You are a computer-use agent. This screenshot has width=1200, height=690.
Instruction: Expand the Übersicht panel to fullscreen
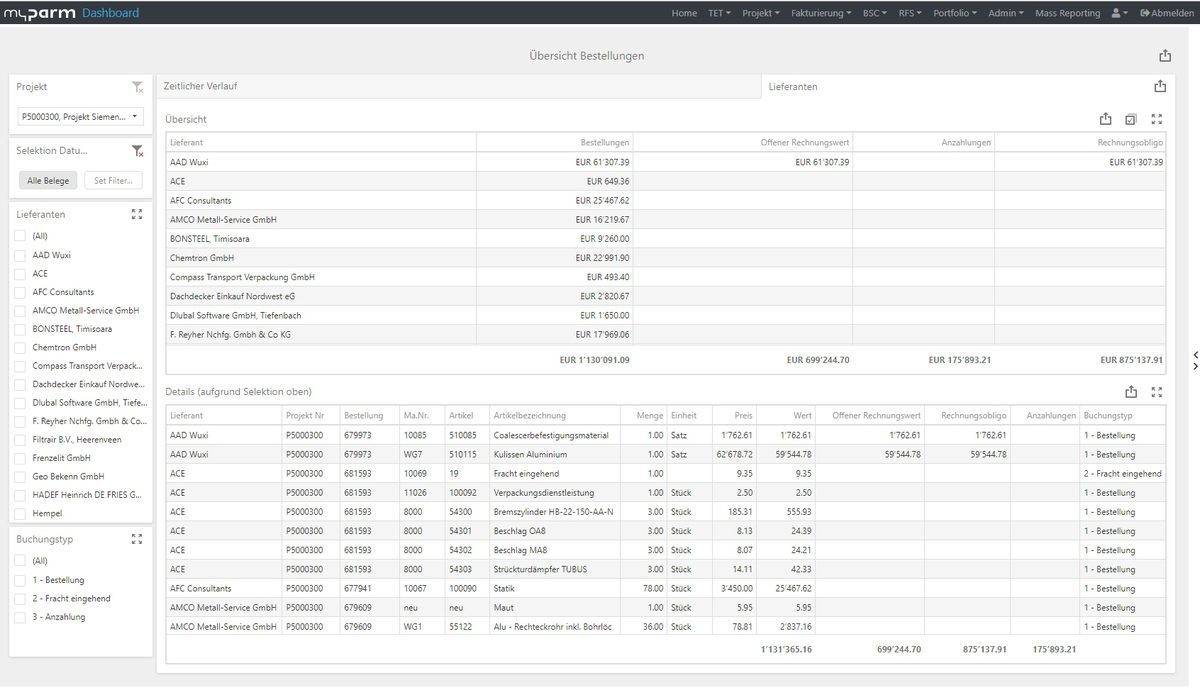pos(1157,119)
